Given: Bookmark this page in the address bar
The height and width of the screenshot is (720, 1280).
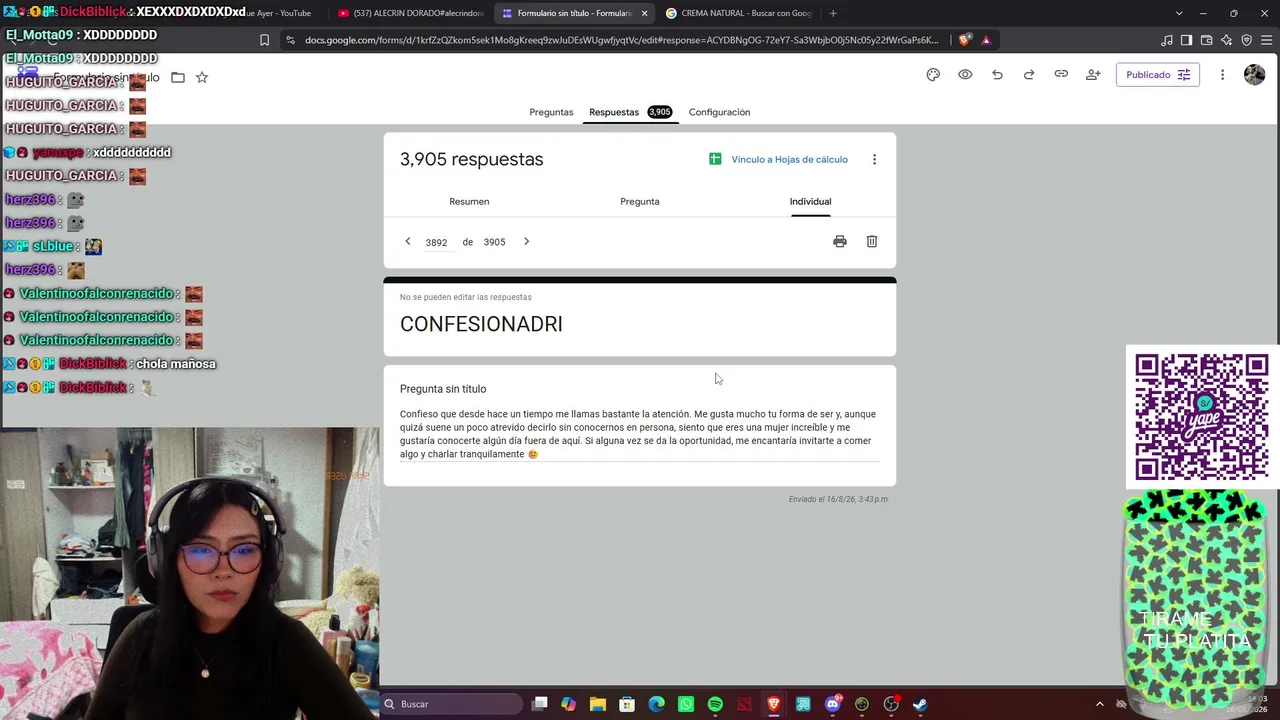Looking at the screenshot, I should [x=264, y=40].
